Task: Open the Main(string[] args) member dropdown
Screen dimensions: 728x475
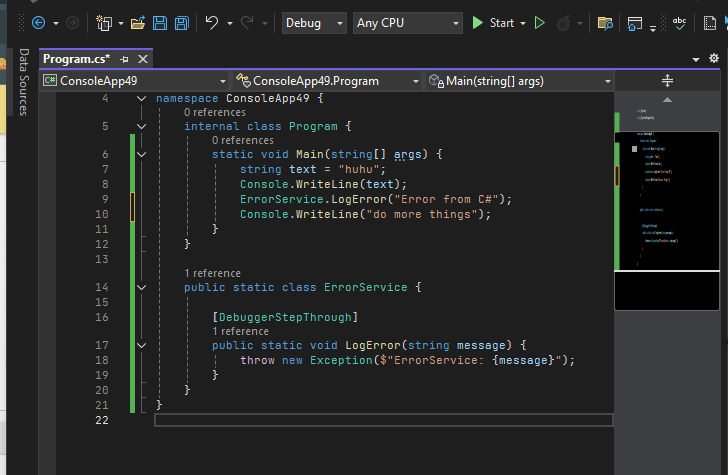Action: click(520, 81)
